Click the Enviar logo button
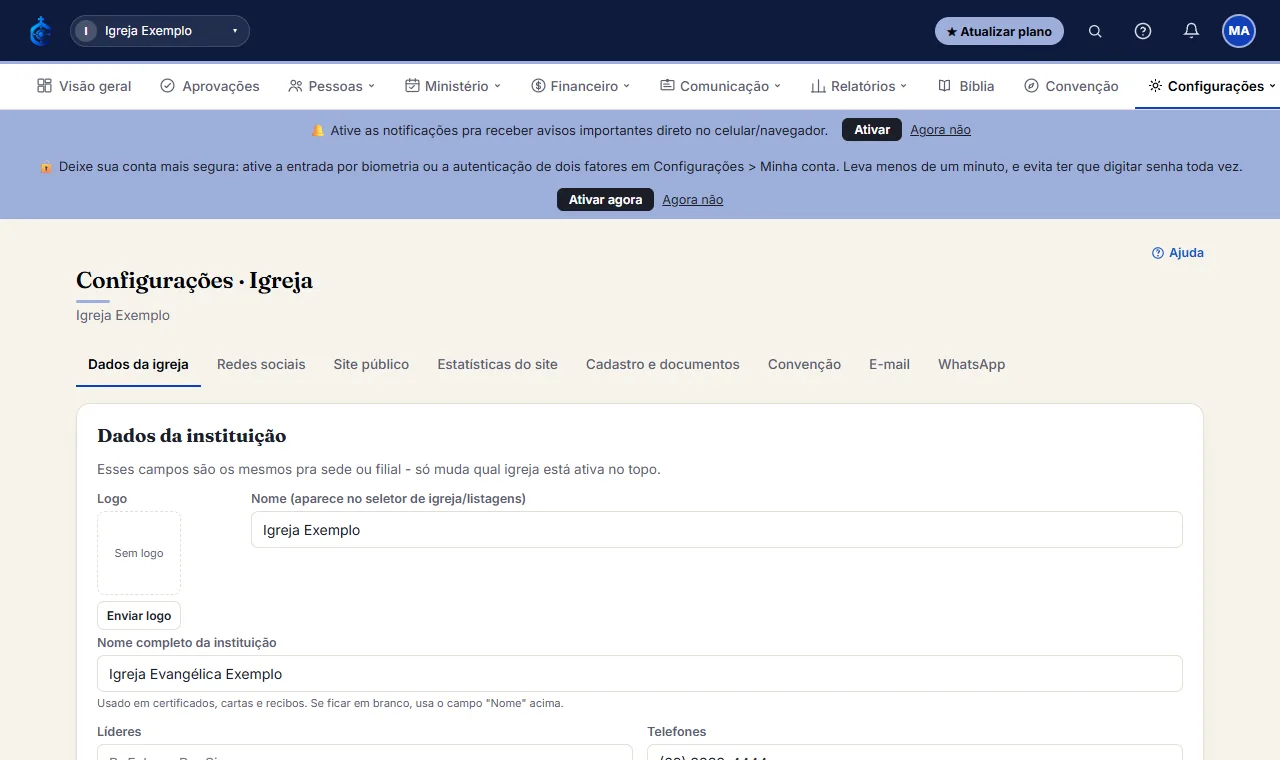Viewport: 1280px width, 760px height. coord(139,616)
